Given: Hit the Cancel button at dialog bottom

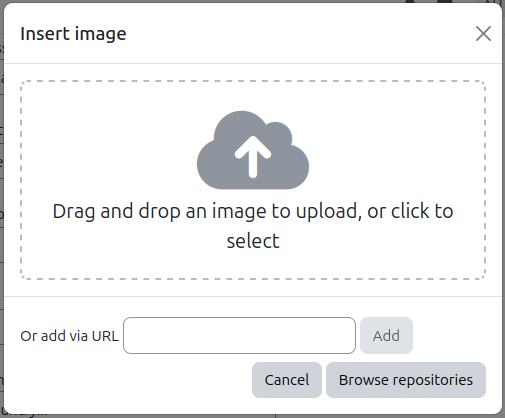Looking at the screenshot, I should click(287, 380).
